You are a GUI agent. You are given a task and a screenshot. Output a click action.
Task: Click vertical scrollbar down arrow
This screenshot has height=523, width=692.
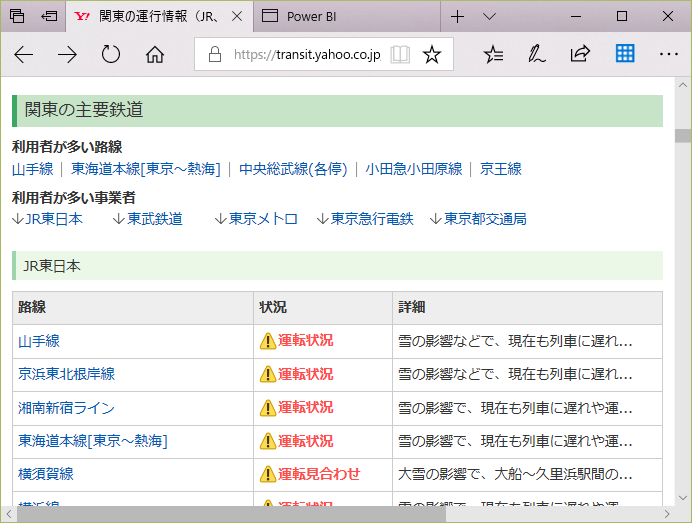pyautogui.click(x=683, y=498)
